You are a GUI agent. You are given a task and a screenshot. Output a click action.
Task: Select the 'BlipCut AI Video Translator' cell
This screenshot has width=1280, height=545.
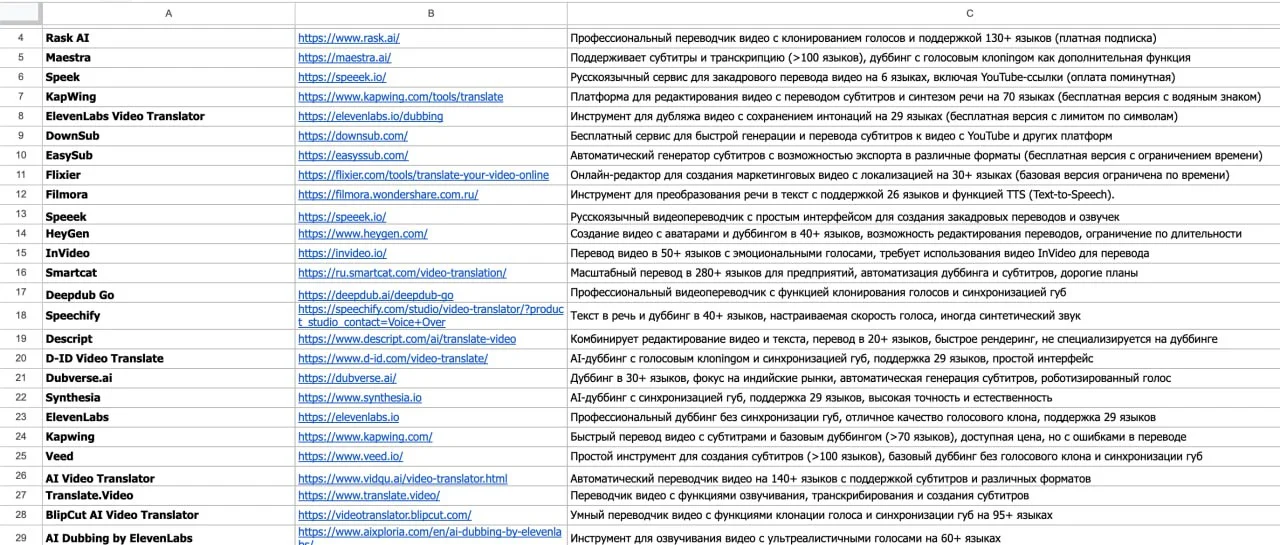coord(168,515)
